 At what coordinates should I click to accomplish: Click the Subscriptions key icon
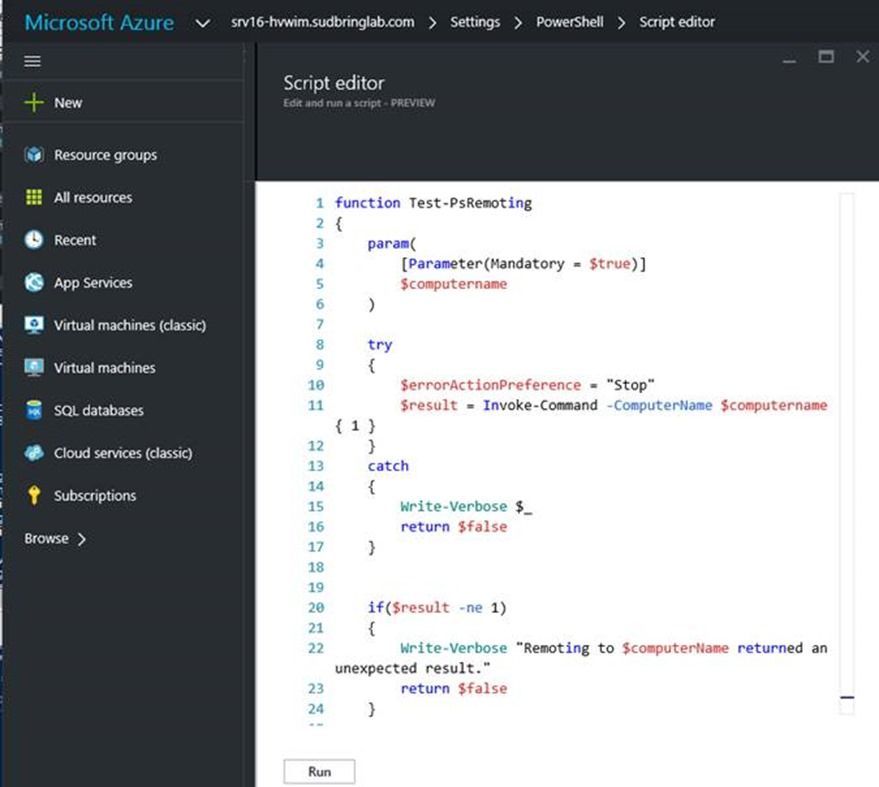pyautogui.click(x=34, y=495)
